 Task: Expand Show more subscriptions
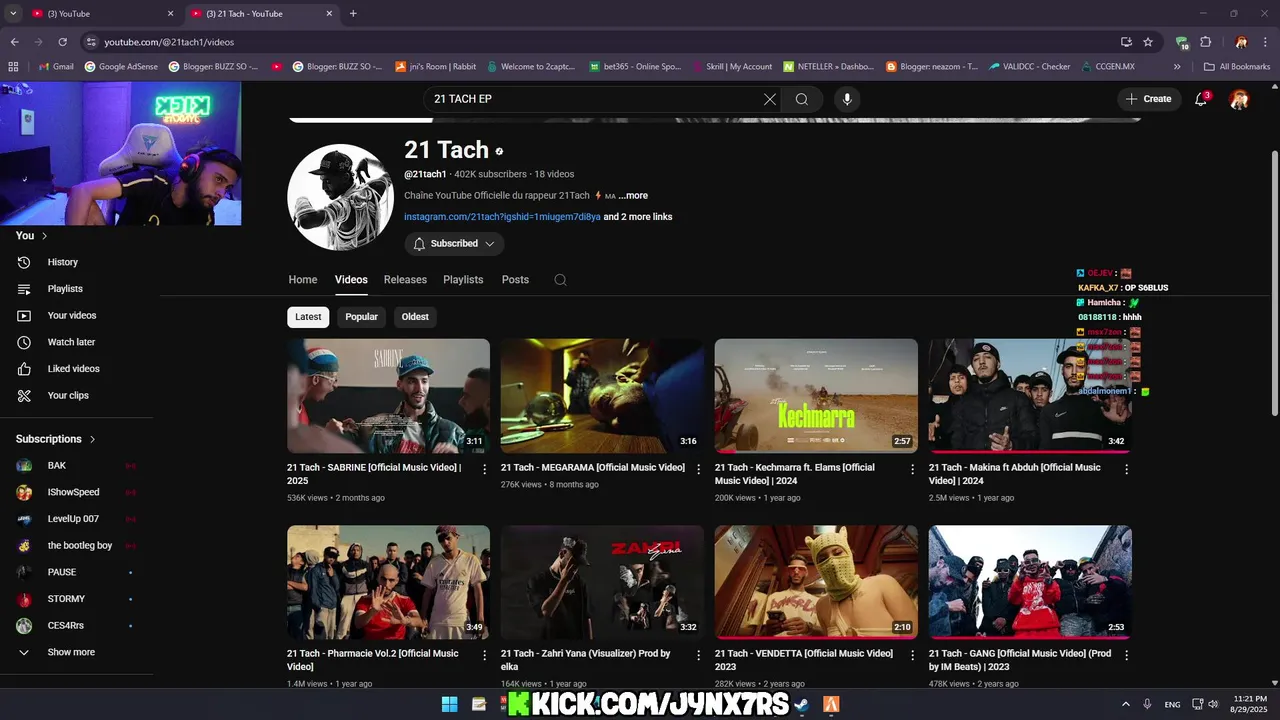(70, 652)
